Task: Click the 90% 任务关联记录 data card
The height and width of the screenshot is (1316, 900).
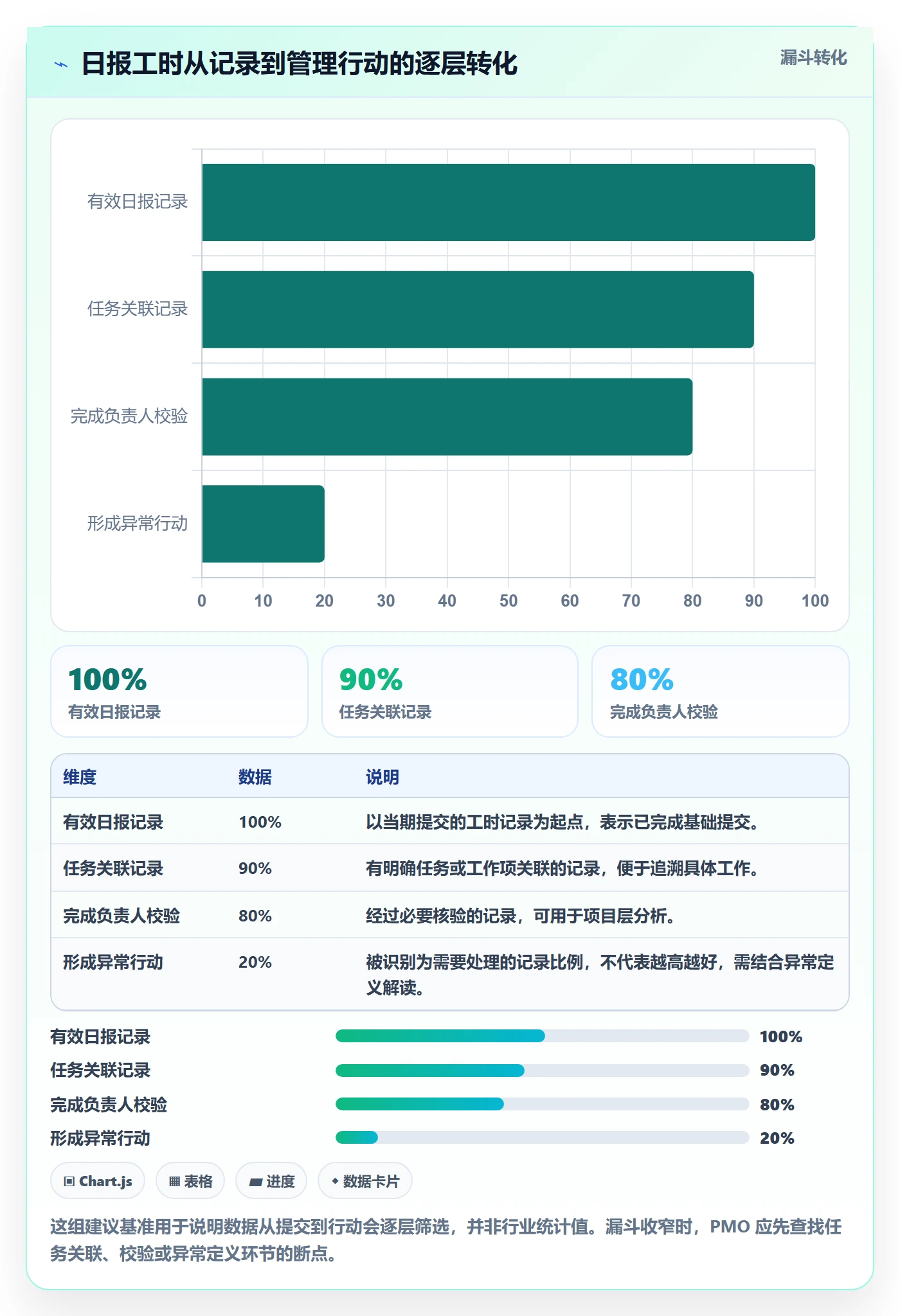Action: coord(450,691)
